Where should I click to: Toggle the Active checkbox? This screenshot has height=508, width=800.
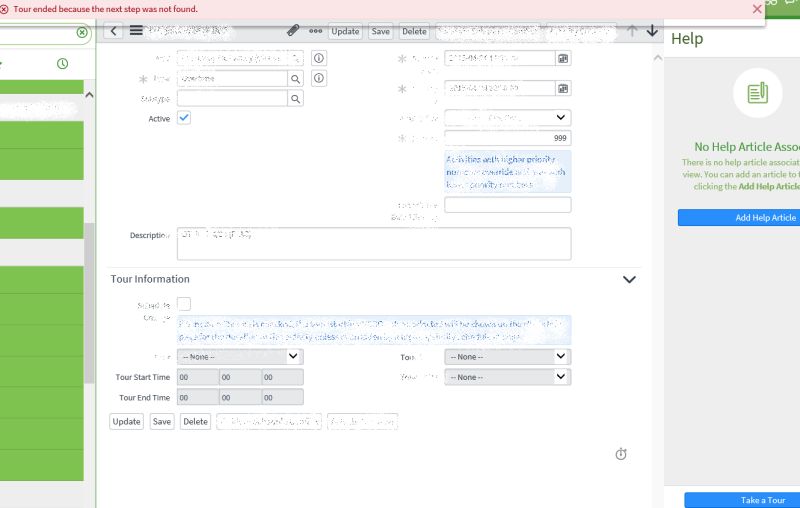click(184, 118)
